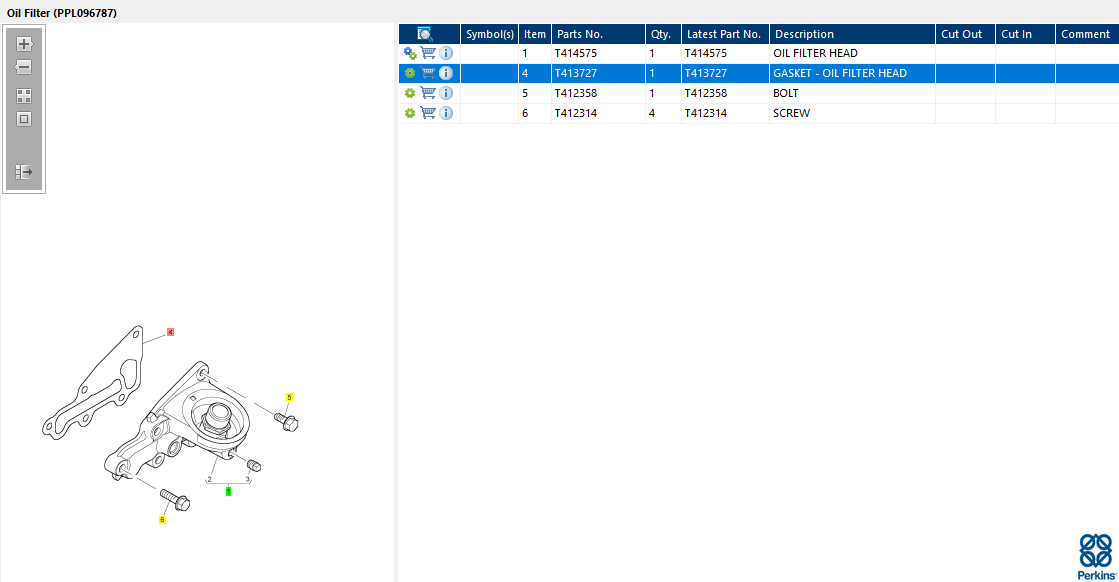Switch diagram to four-pane grid view

(24, 96)
